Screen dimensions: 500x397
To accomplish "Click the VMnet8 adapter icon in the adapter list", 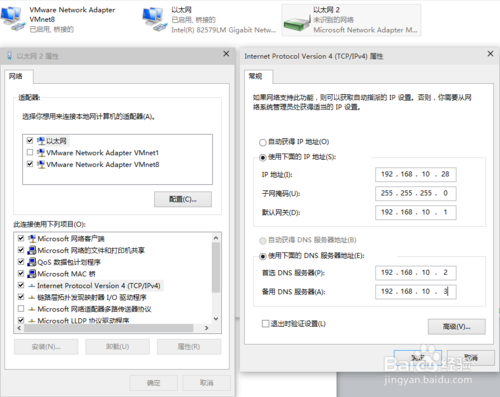I will 41,164.
